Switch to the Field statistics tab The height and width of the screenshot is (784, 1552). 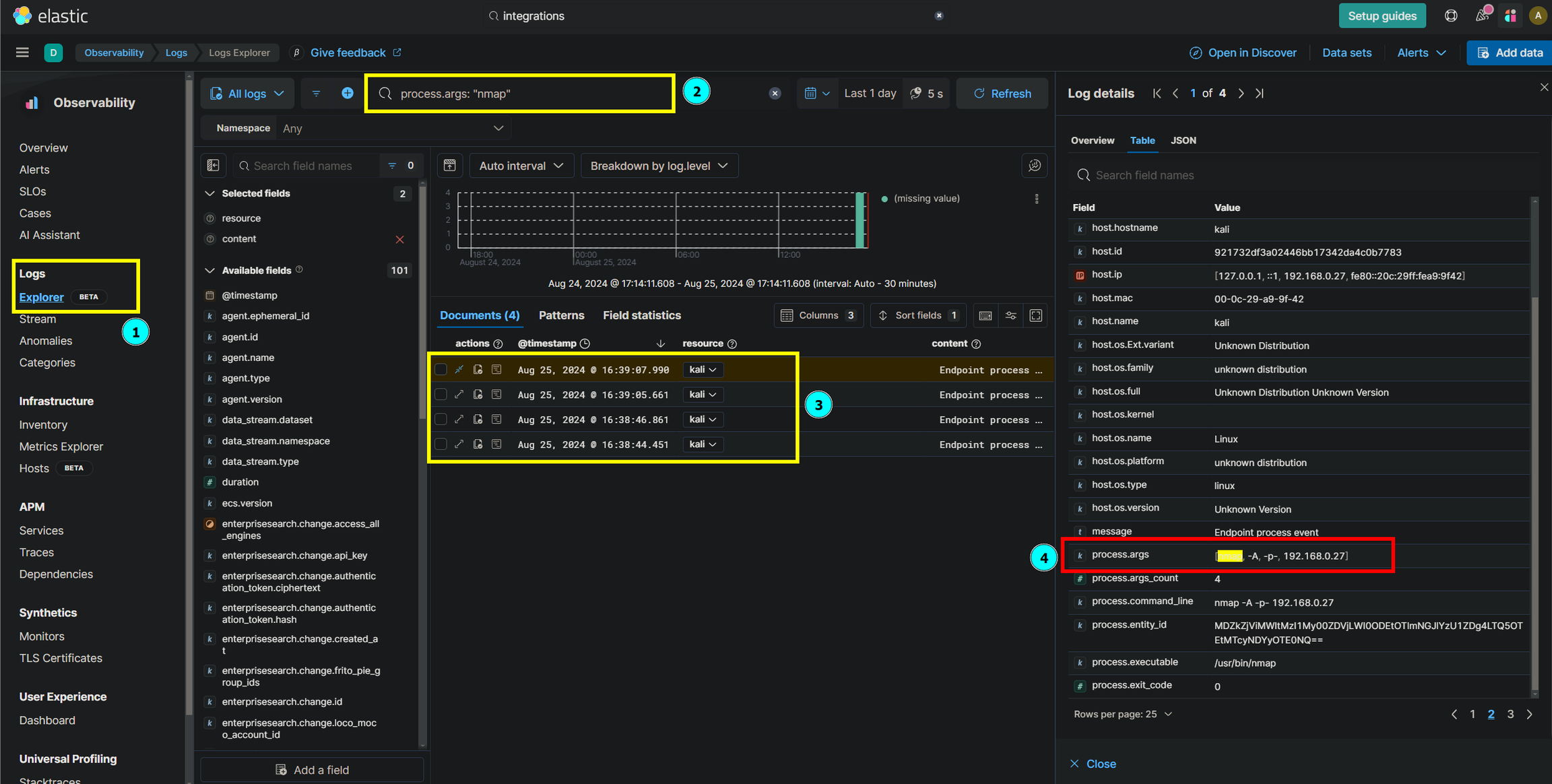(x=642, y=315)
